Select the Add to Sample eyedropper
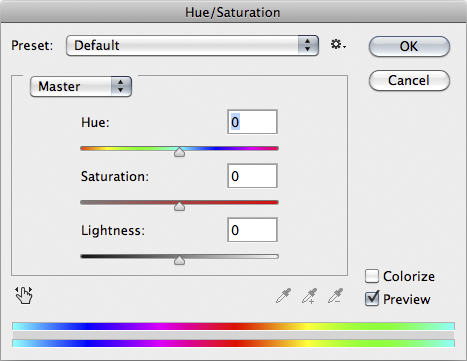Image resolution: width=467 pixels, height=361 pixels. (309, 296)
